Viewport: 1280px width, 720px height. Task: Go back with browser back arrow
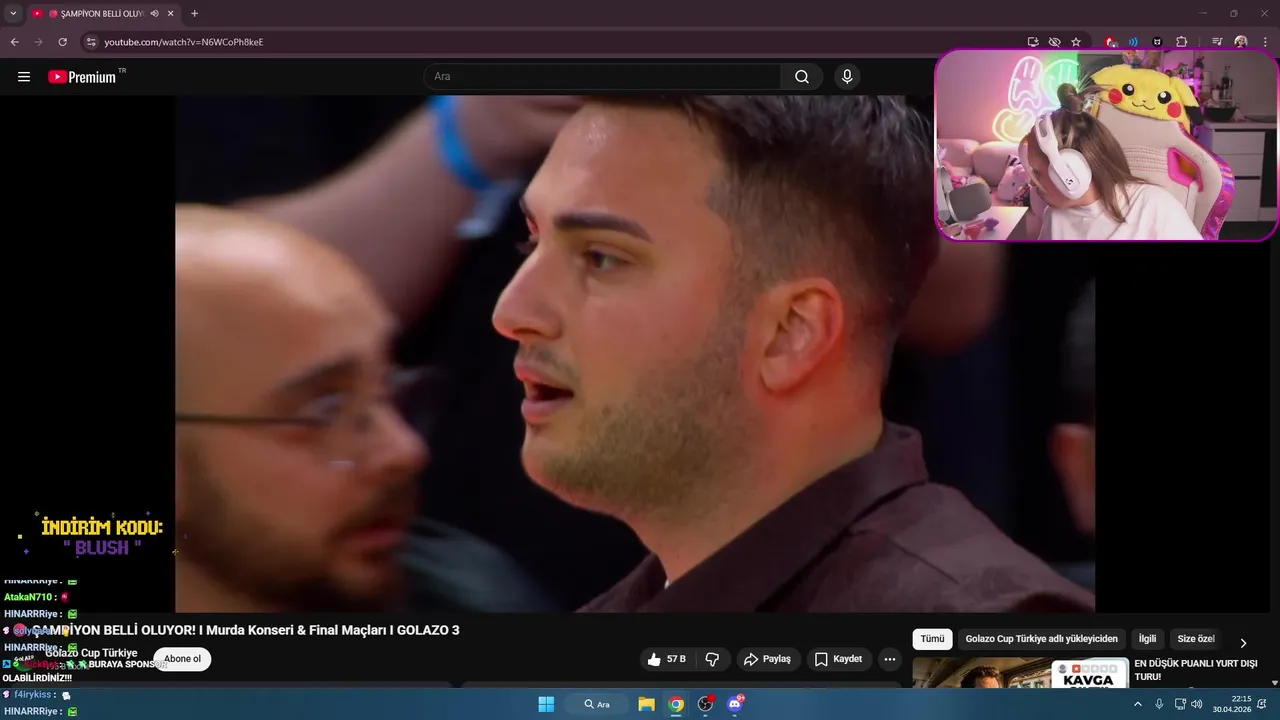pos(14,42)
